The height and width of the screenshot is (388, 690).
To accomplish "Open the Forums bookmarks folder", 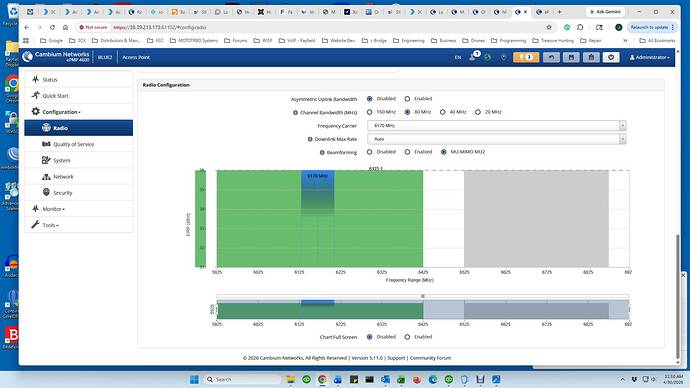I will [x=235, y=40].
